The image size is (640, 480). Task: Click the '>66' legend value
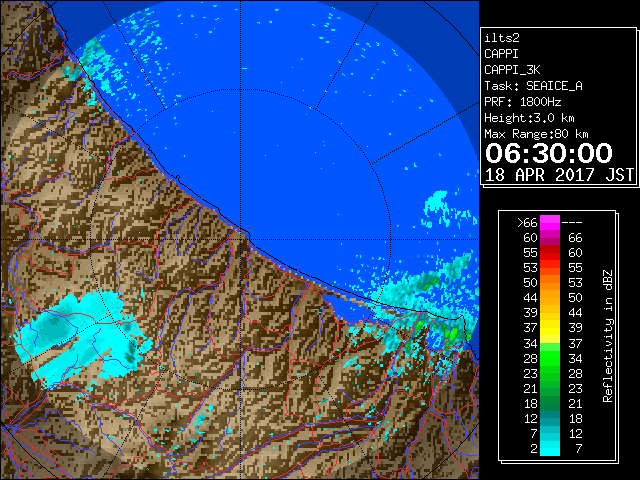527,223
